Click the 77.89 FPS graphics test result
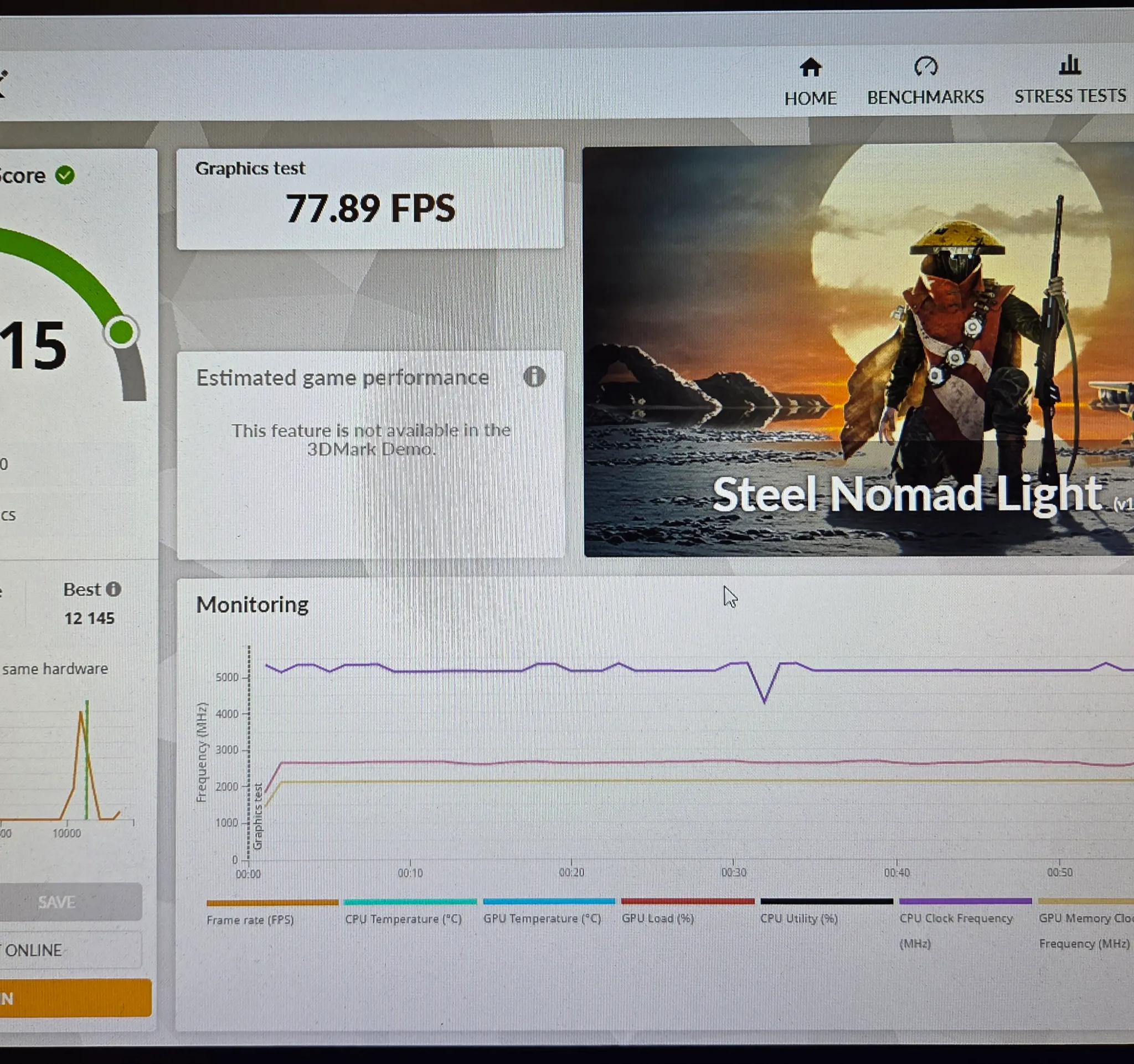Screen dimensions: 1134x1064 click(371, 208)
